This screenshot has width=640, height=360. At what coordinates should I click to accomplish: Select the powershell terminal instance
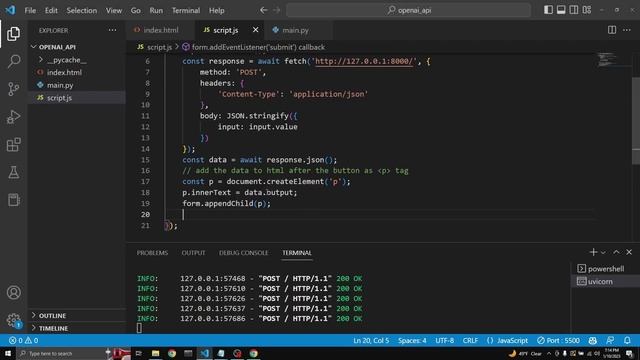[605, 269]
